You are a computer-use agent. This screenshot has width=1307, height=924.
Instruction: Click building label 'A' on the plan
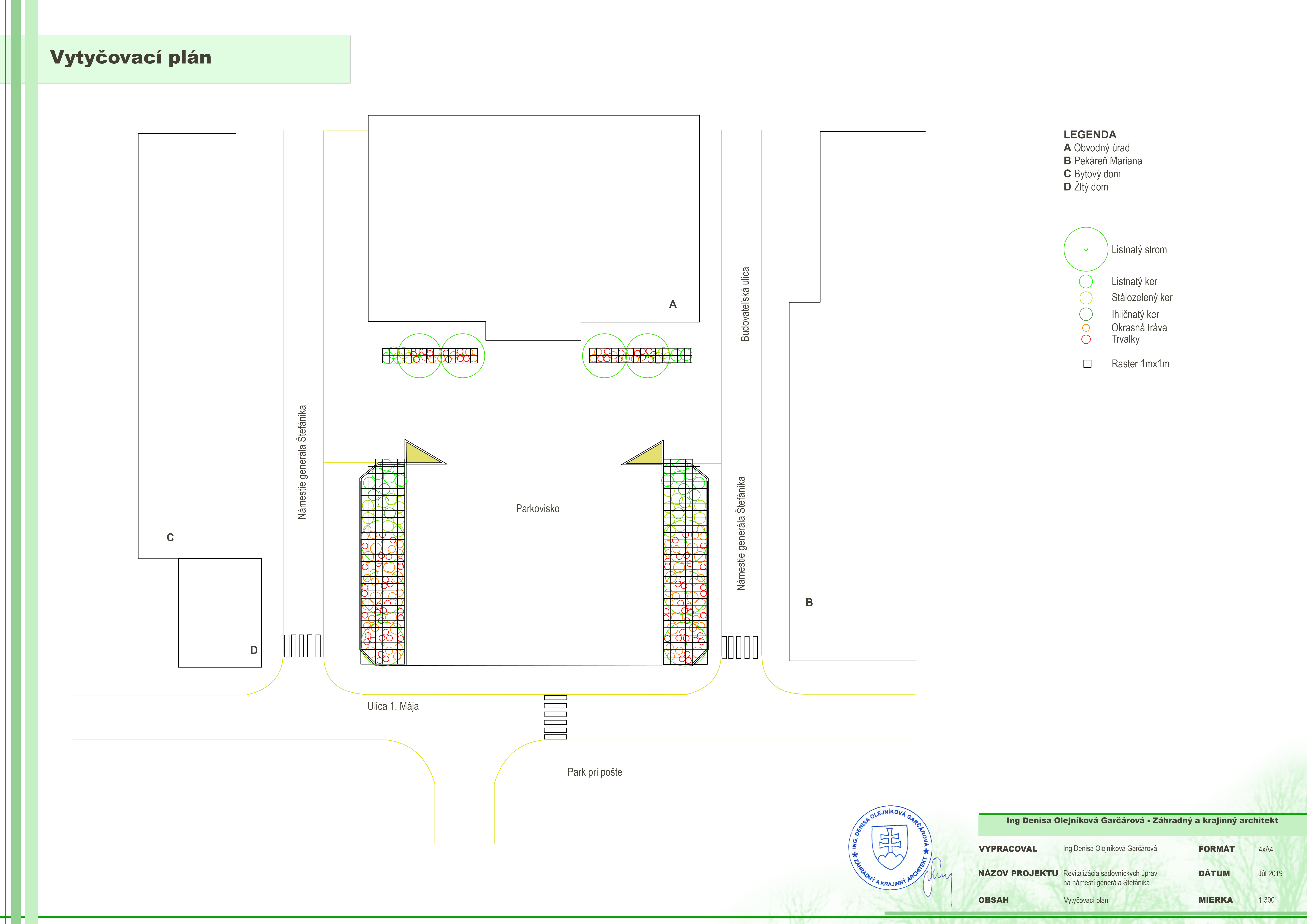click(673, 304)
